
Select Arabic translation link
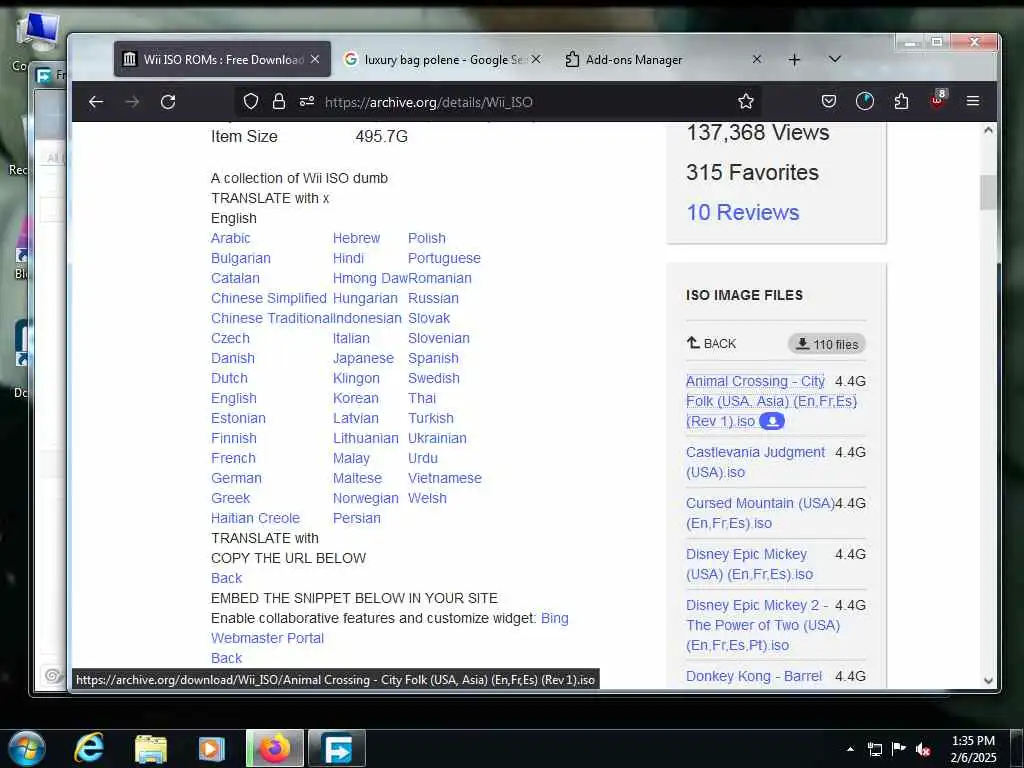231,238
